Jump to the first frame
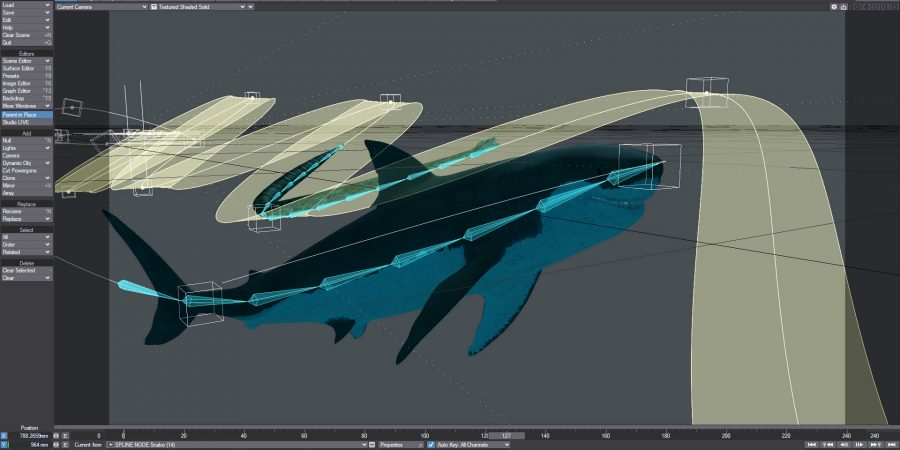Image resolution: width=900 pixels, height=450 pixels. click(x=812, y=444)
